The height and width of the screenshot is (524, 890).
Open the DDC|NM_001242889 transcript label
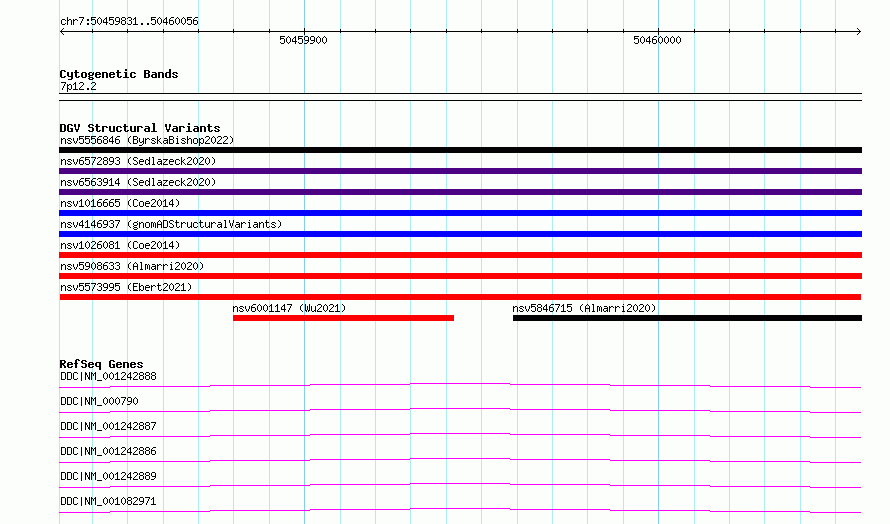[x=108, y=476]
